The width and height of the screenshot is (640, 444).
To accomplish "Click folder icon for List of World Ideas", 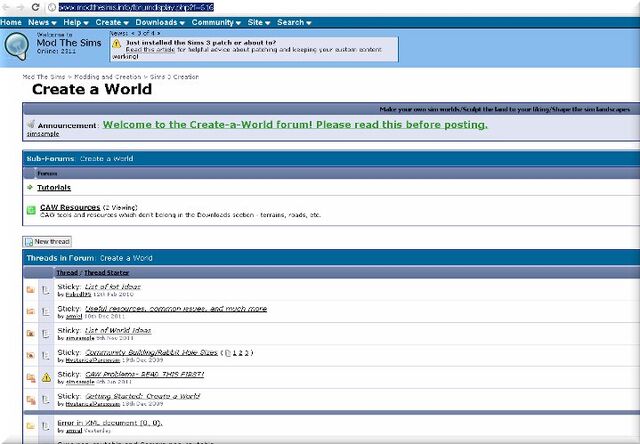I will point(31,333).
